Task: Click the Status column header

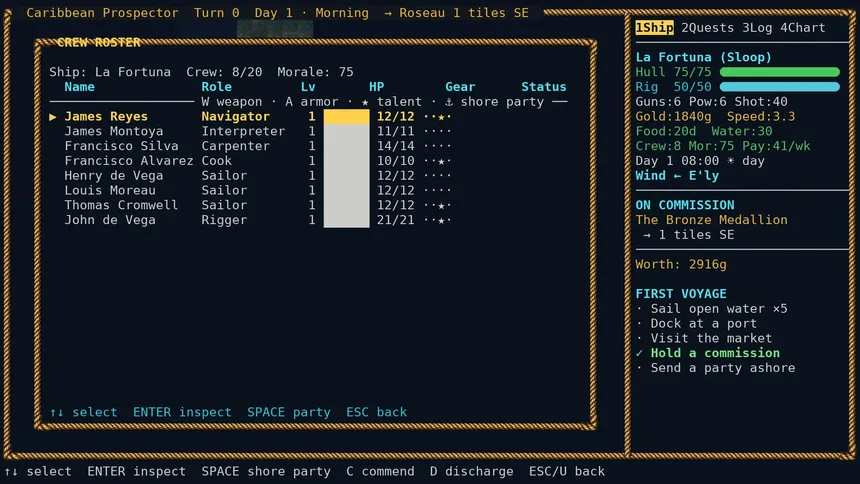Action: click(x=544, y=87)
